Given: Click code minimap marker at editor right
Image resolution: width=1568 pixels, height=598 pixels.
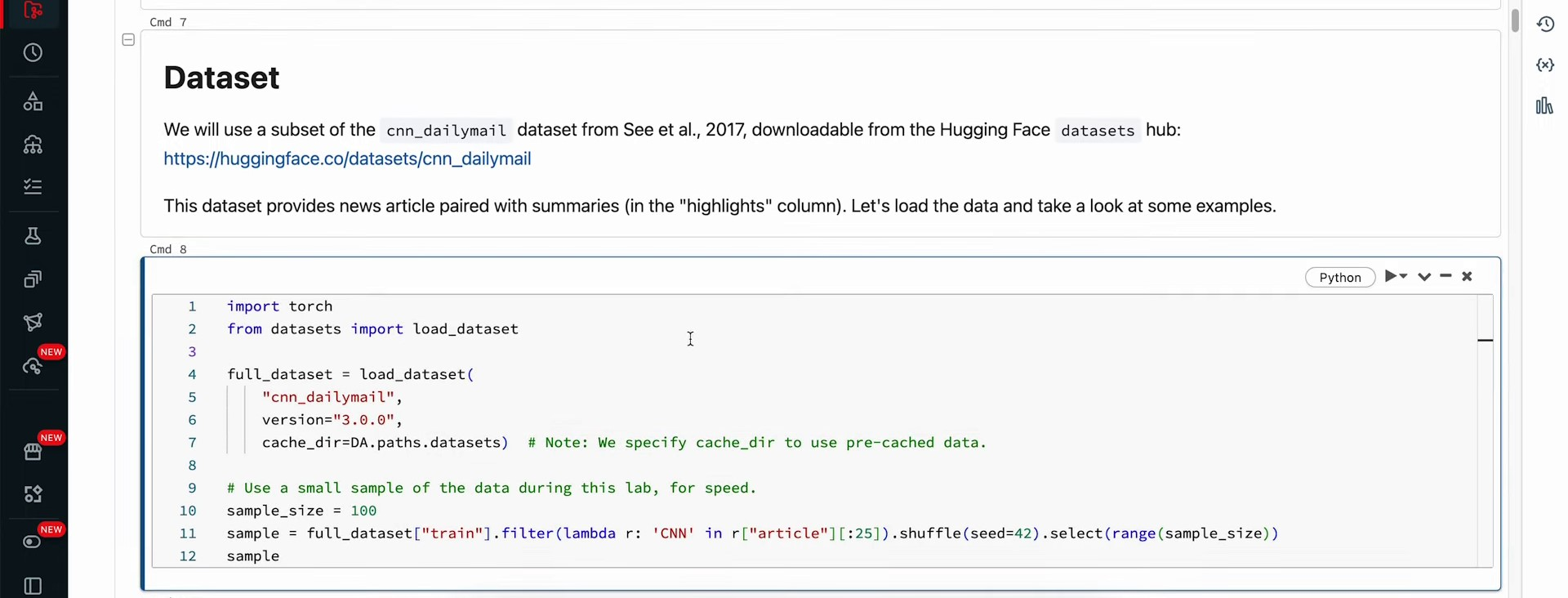Looking at the screenshot, I should pos(1486,340).
